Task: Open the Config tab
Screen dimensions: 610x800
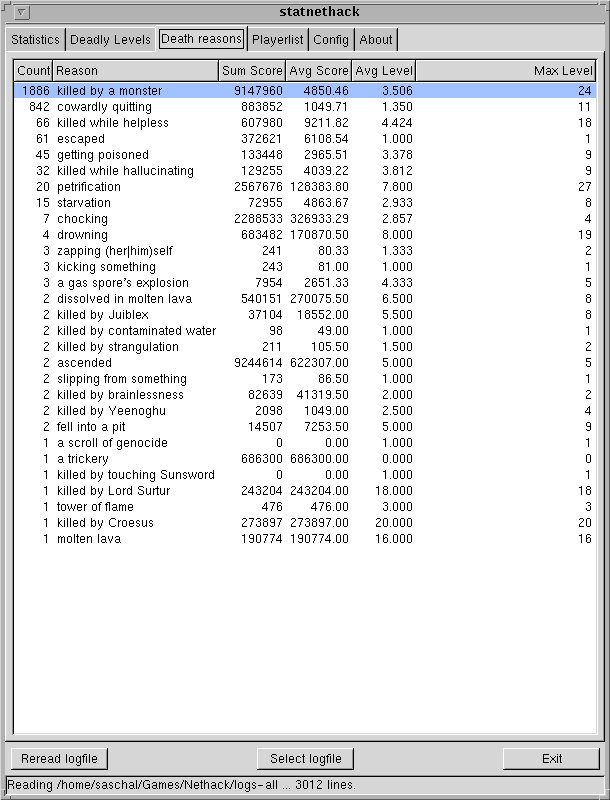Action: [331, 40]
